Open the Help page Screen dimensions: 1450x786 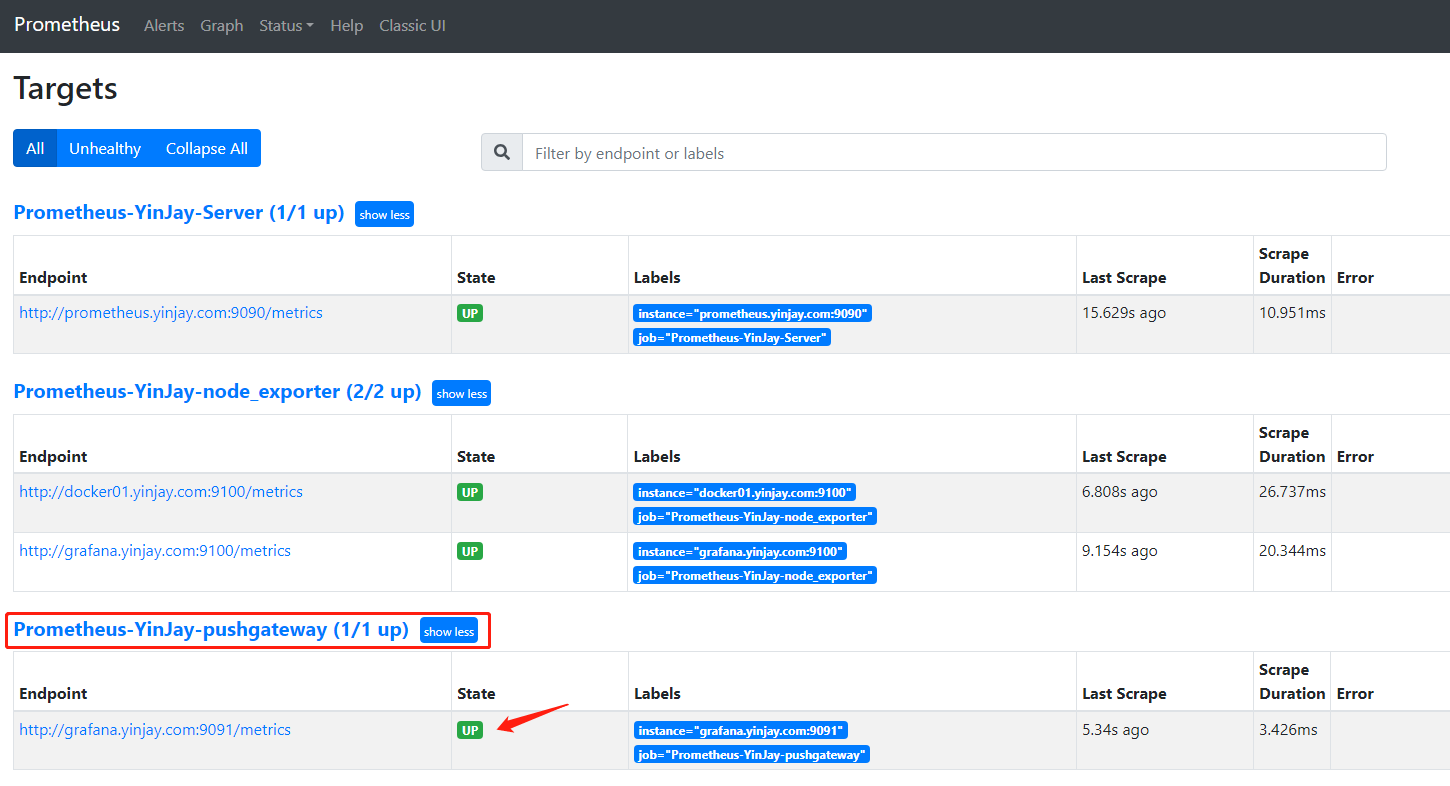coord(346,26)
